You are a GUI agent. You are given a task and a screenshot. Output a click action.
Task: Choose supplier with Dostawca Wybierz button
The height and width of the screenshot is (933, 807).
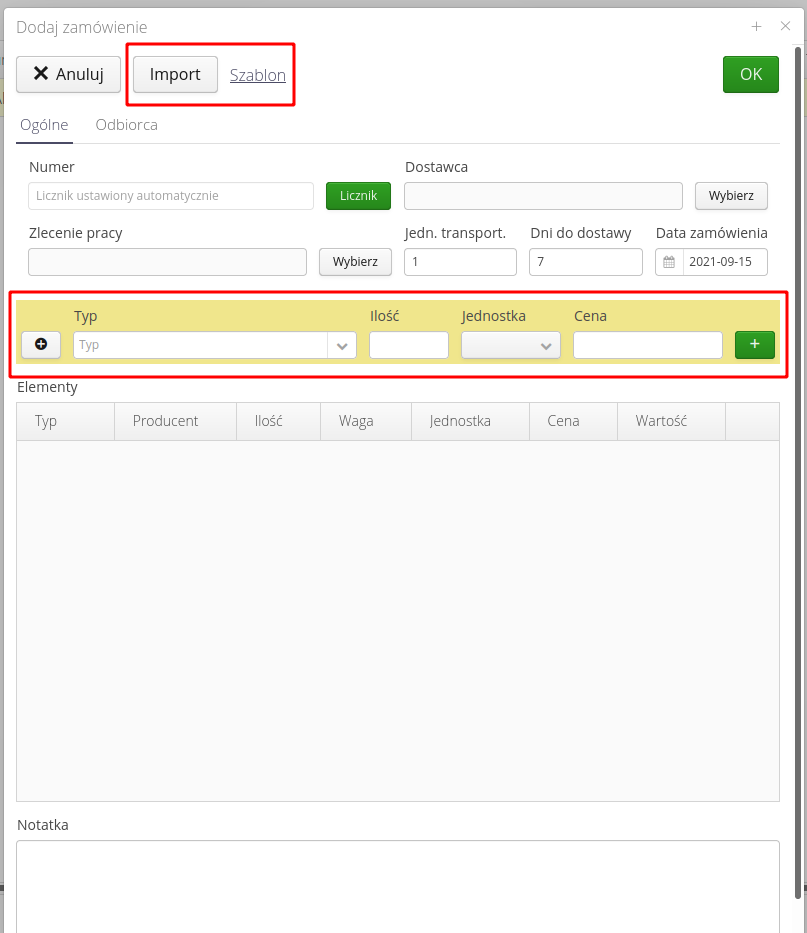pos(731,196)
